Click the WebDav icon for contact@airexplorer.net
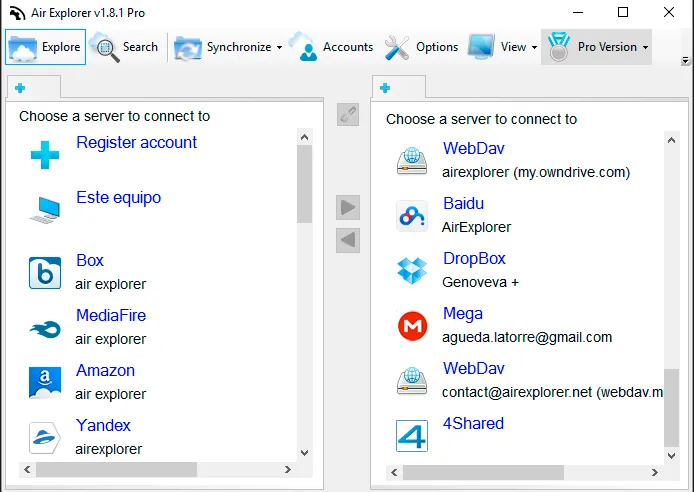 (x=412, y=381)
